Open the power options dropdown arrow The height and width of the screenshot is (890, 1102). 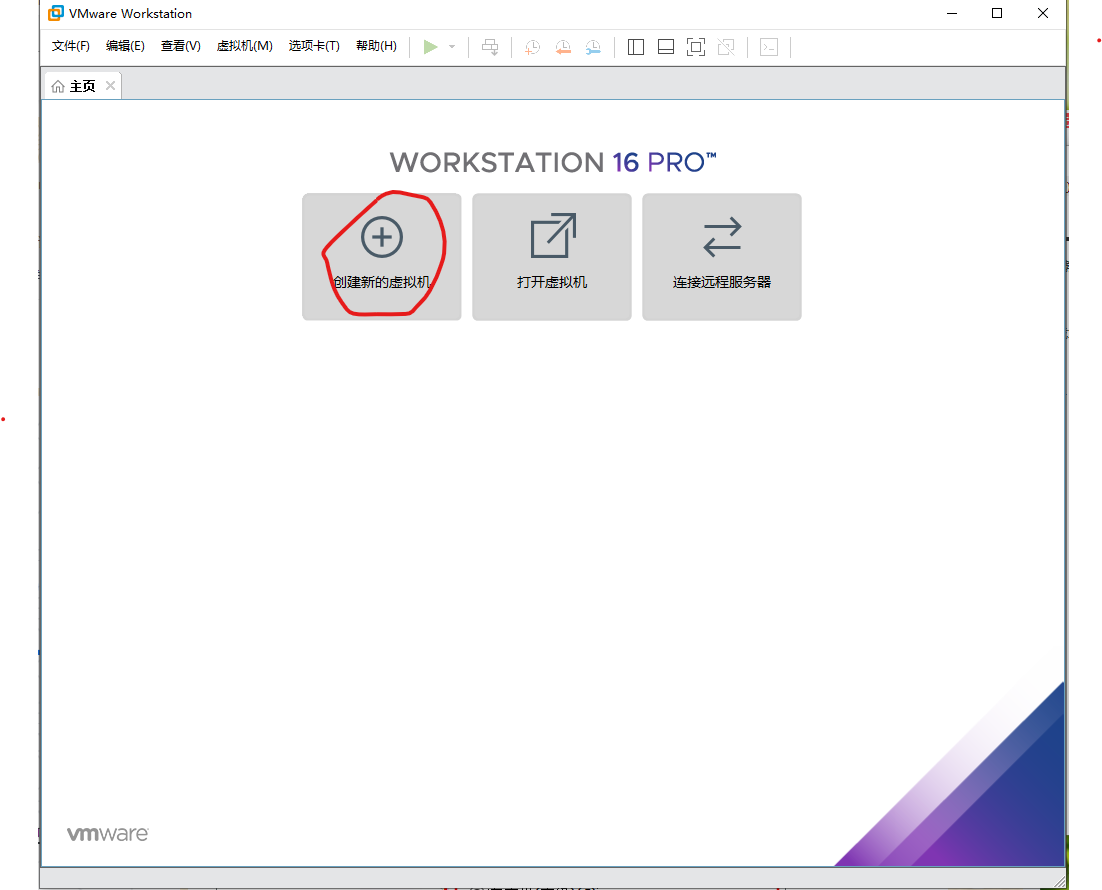pos(452,47)
